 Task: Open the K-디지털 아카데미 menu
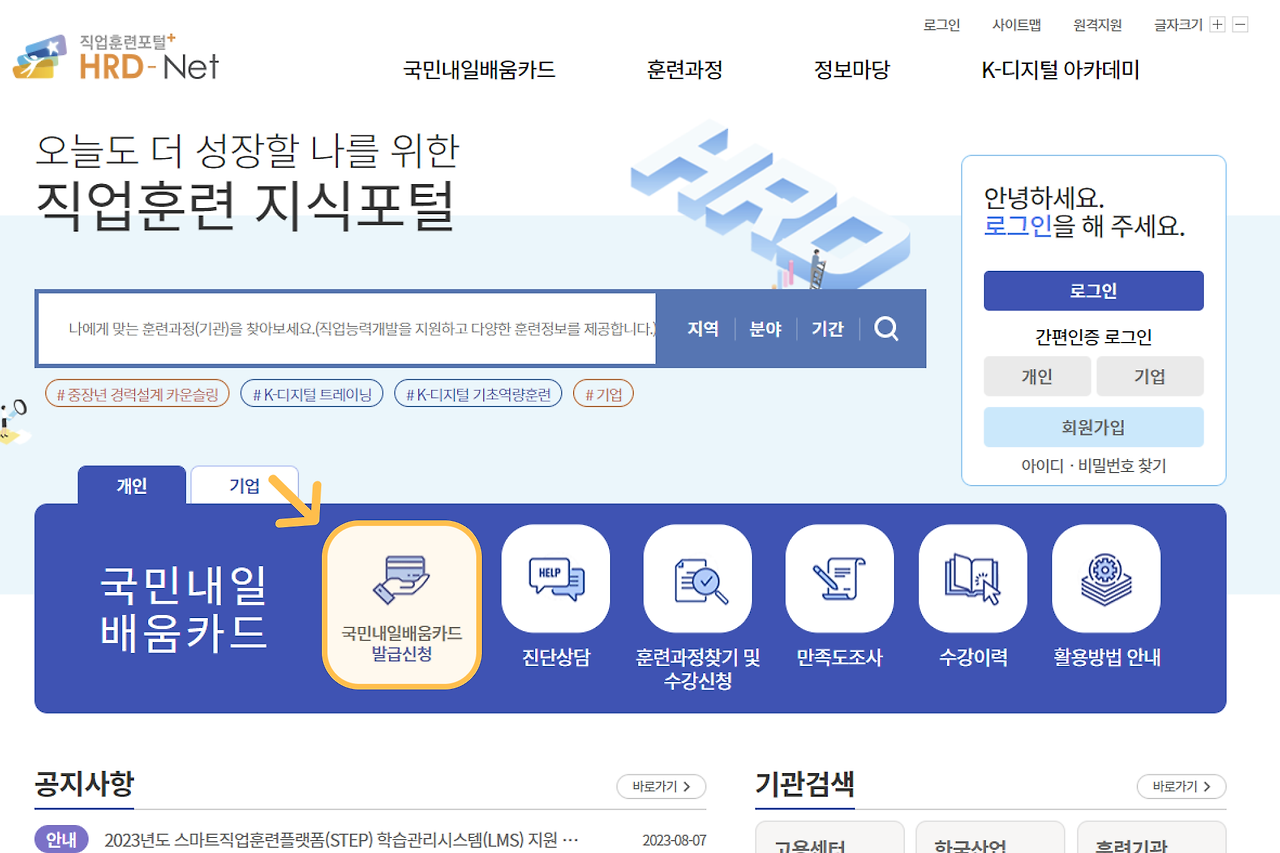[x=1060, y=69]
